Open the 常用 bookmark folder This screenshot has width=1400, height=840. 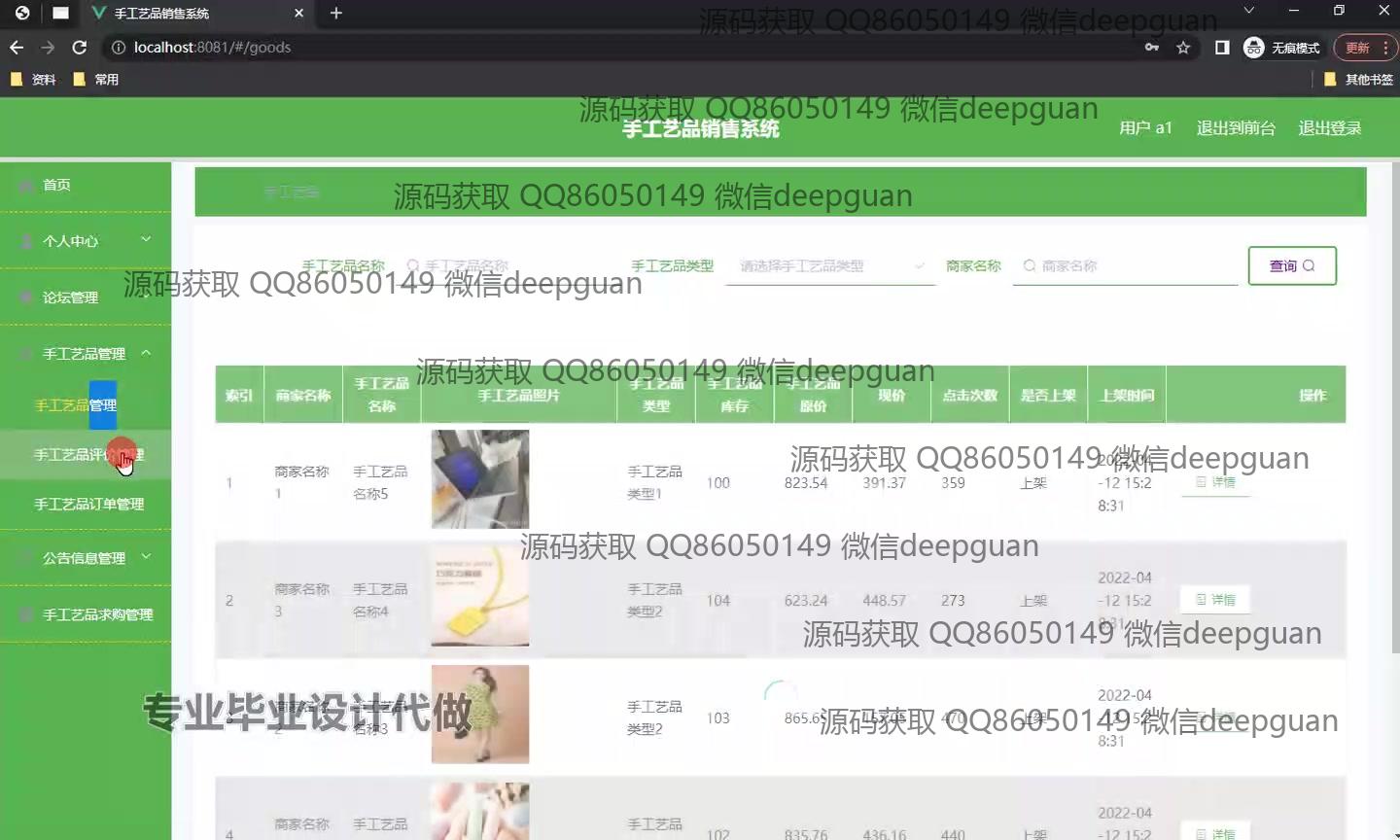(x=96, y=80)
